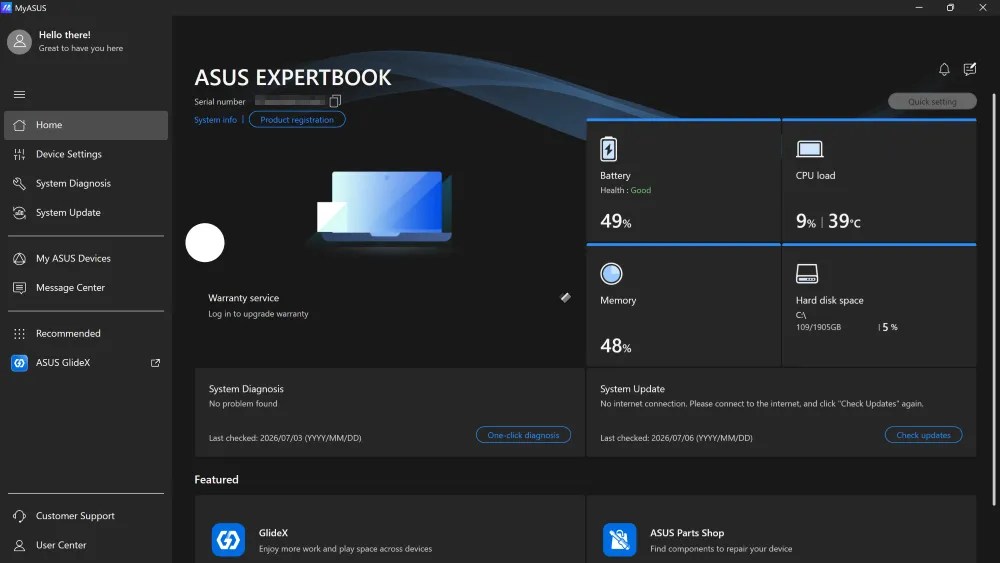Open User Center
Image resolution: width=1000 pixels, height=563 pixels.
tap(86, 545)
